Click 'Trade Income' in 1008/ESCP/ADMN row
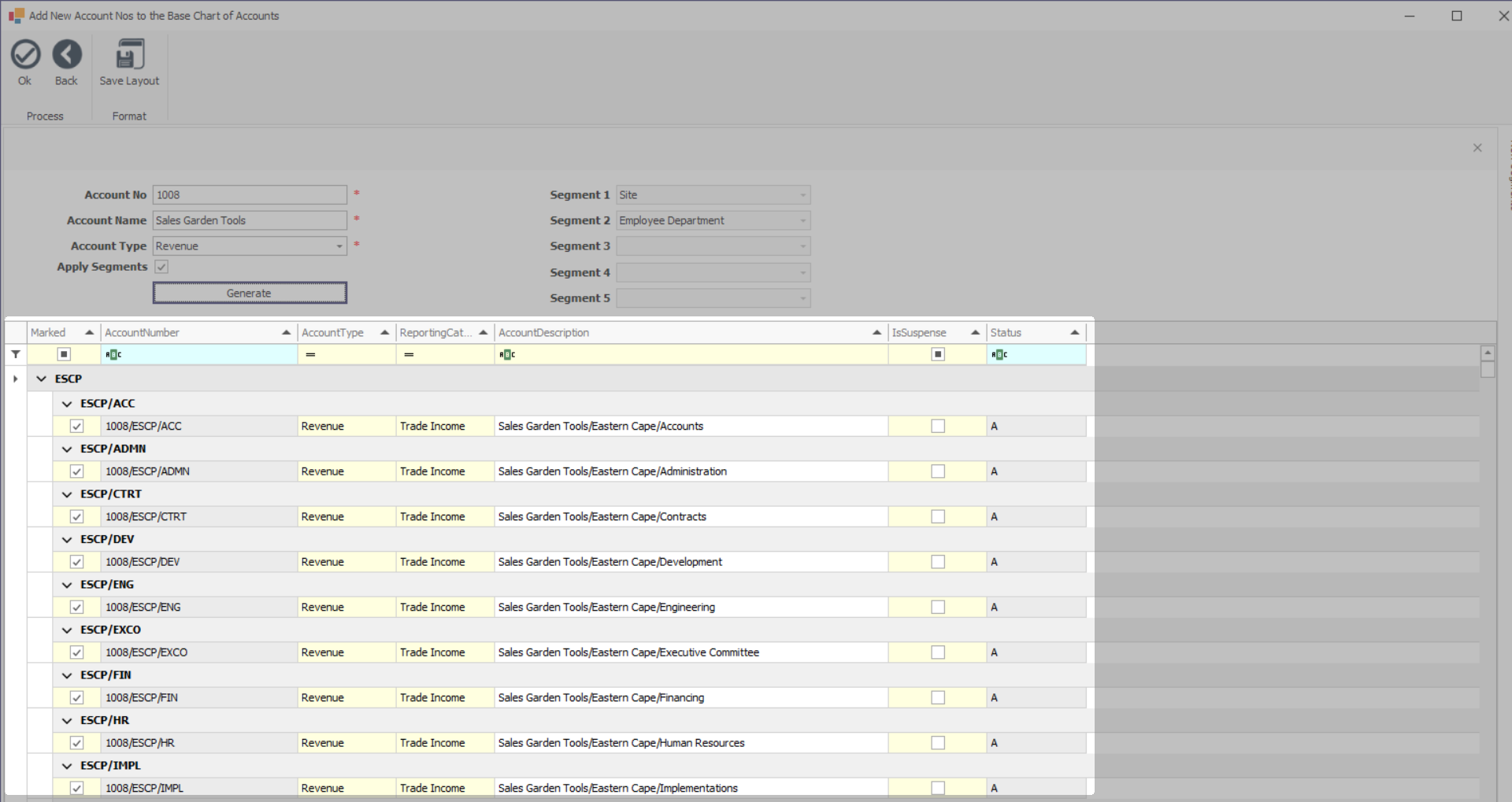Screen dimensions: 1512x802 [445, 471]
